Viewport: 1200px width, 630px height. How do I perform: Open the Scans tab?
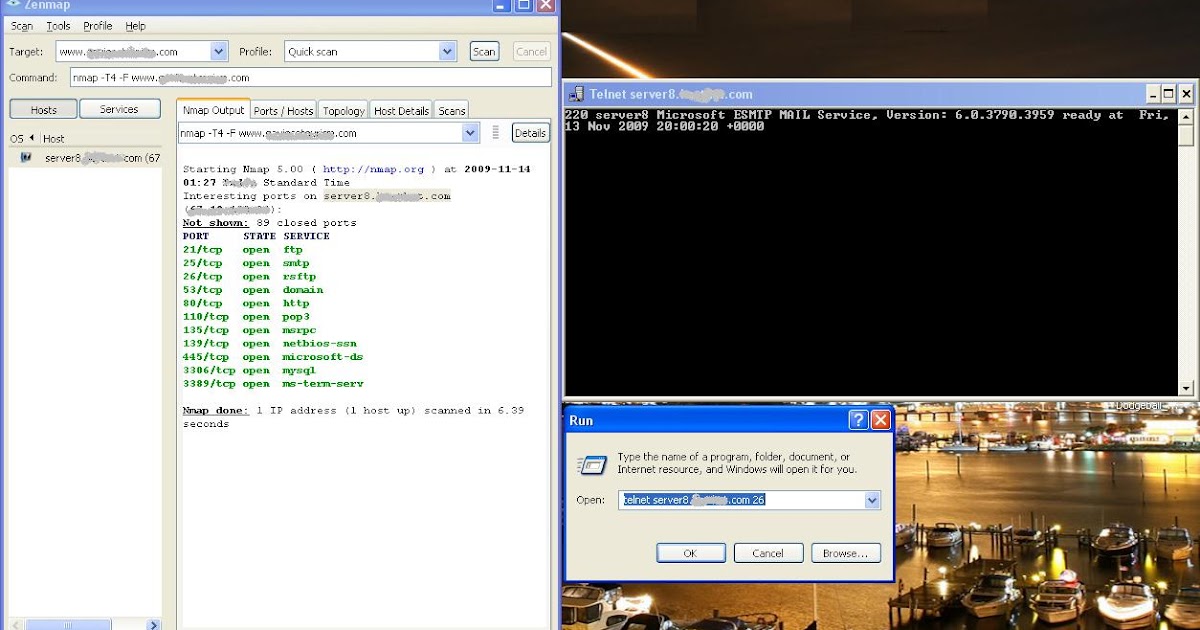(452, 111)
